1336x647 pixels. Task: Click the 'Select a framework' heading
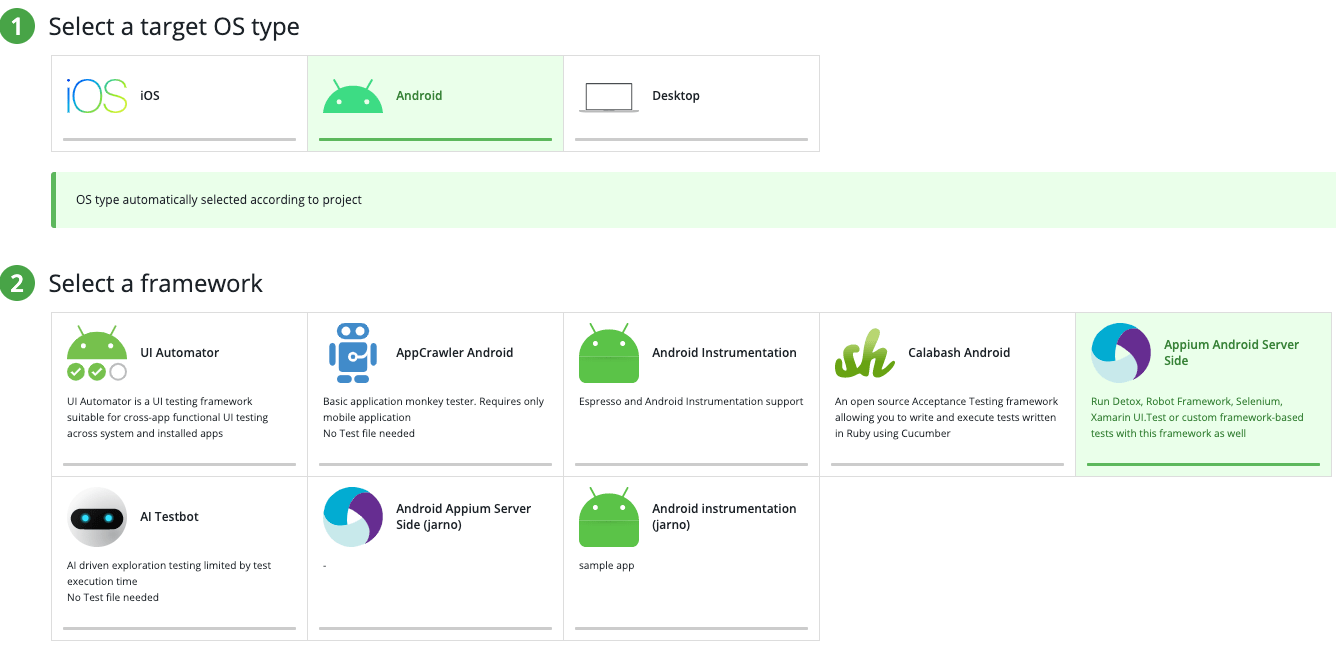point(156,284)
